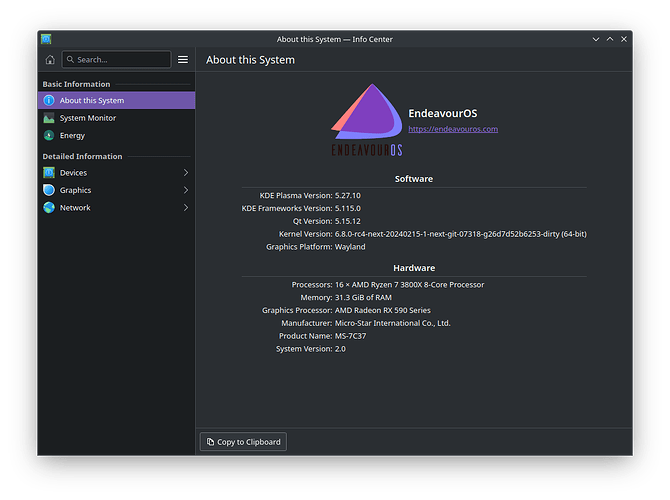Select About this System in sidebar
This screenshot has width=670, height=500.
point(116,100)
